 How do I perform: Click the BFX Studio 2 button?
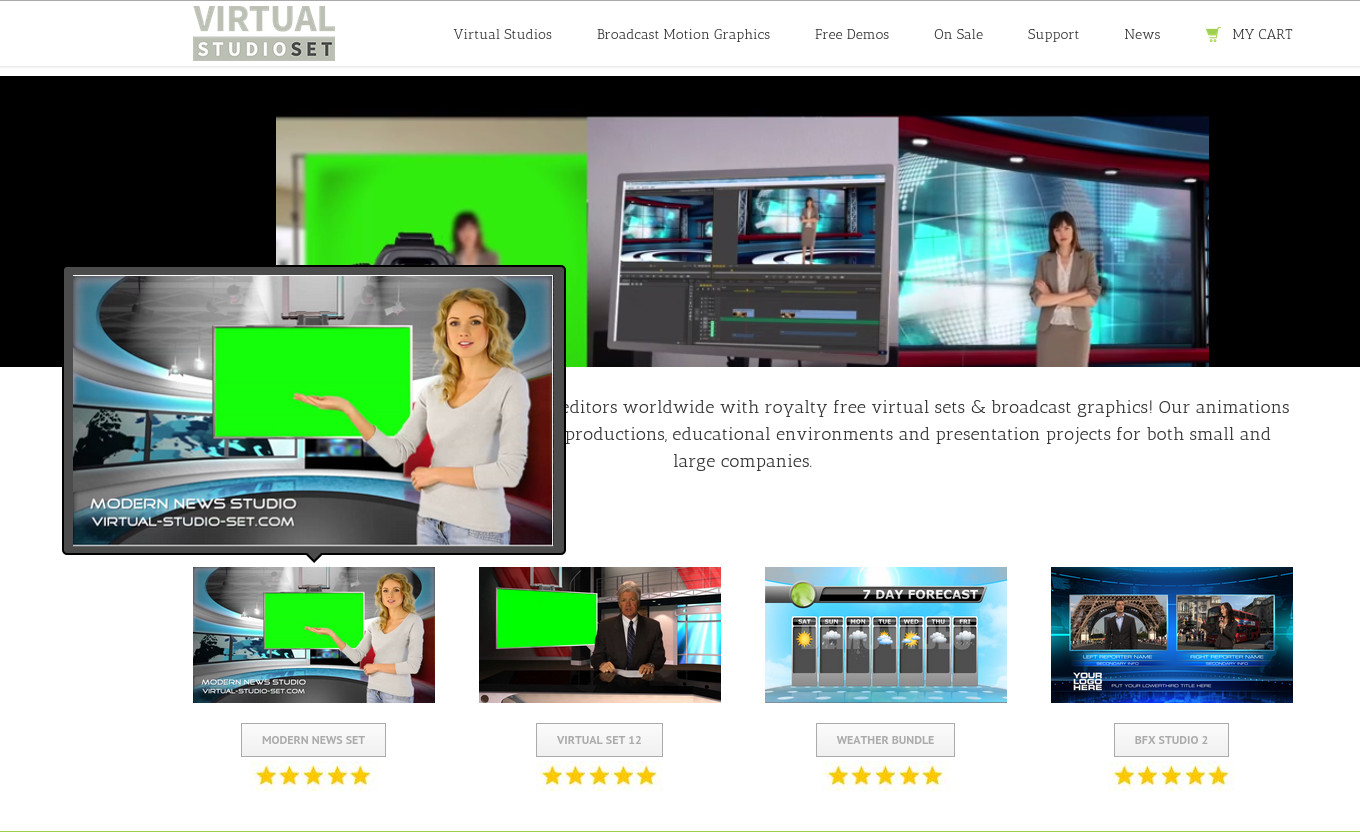tap(1171, 740)
